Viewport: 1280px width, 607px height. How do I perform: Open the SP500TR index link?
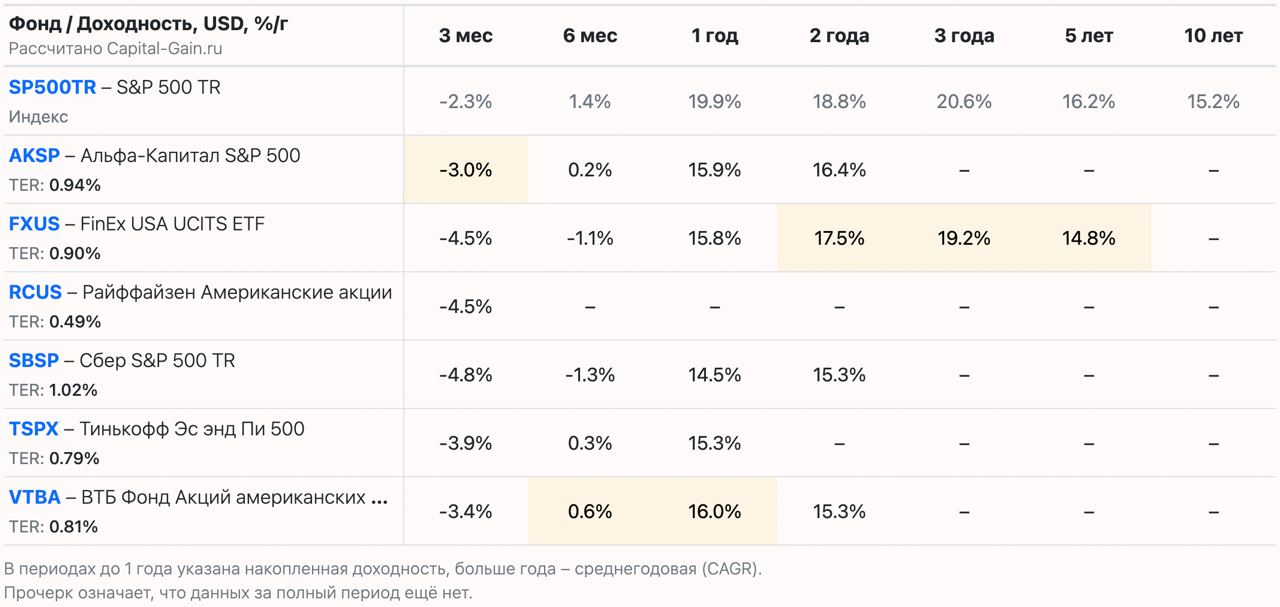click(52, 88)
